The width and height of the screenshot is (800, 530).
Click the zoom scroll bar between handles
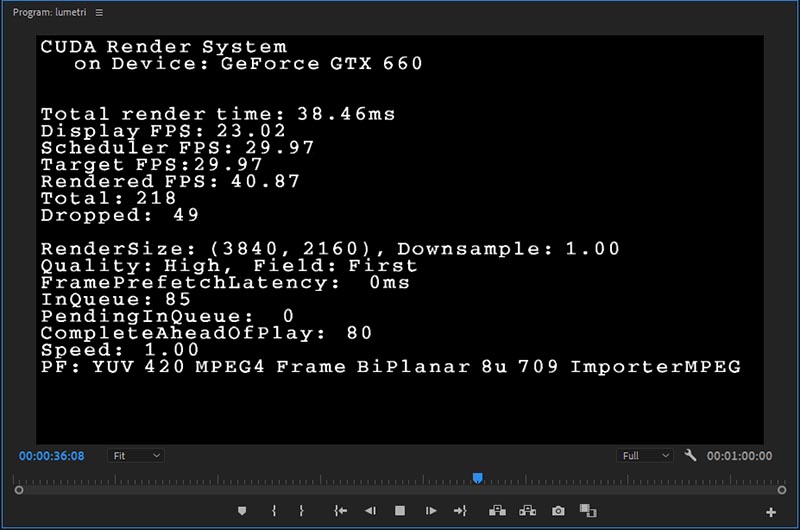(x=400, y=490)
